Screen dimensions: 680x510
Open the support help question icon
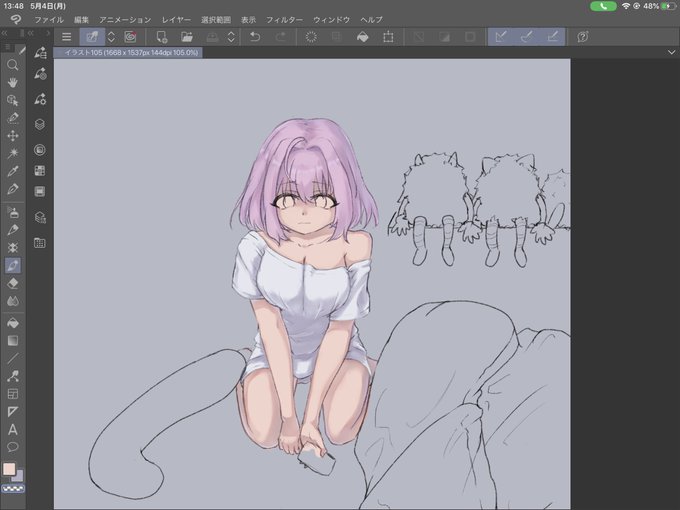pyautogui.click(x=583, y=37)
